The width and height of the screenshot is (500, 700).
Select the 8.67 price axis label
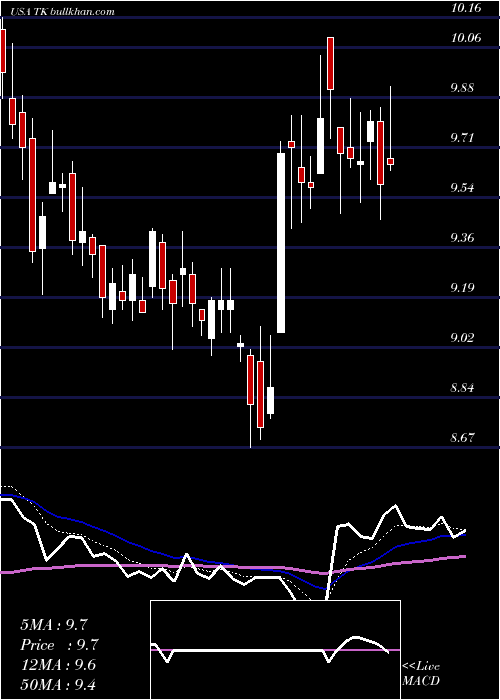[x=462, y=438]
